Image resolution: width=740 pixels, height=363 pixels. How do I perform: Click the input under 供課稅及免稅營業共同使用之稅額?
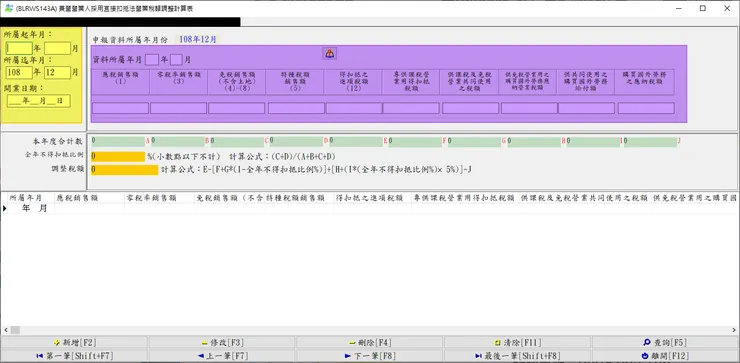click(x=470, y=108)
